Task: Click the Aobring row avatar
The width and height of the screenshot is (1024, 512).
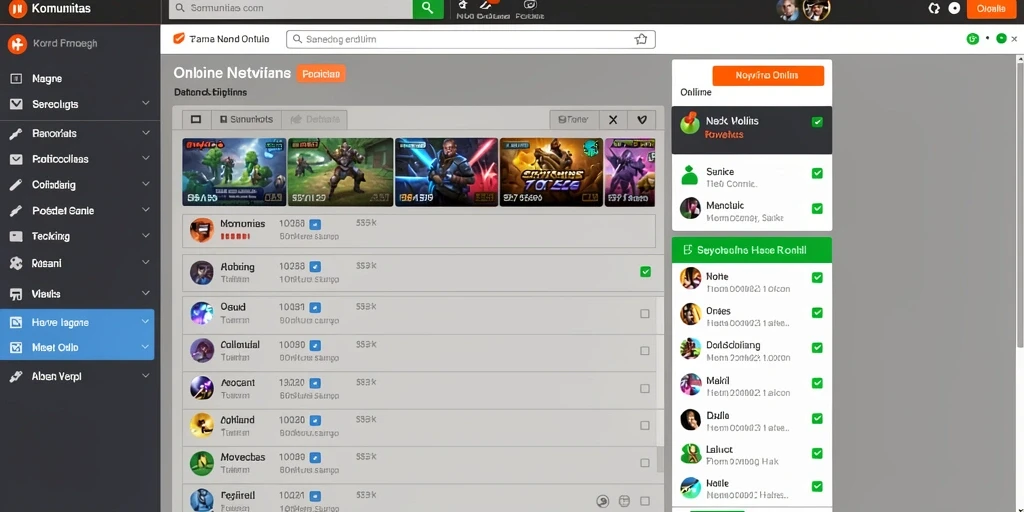Action: (x=202, y=272)
